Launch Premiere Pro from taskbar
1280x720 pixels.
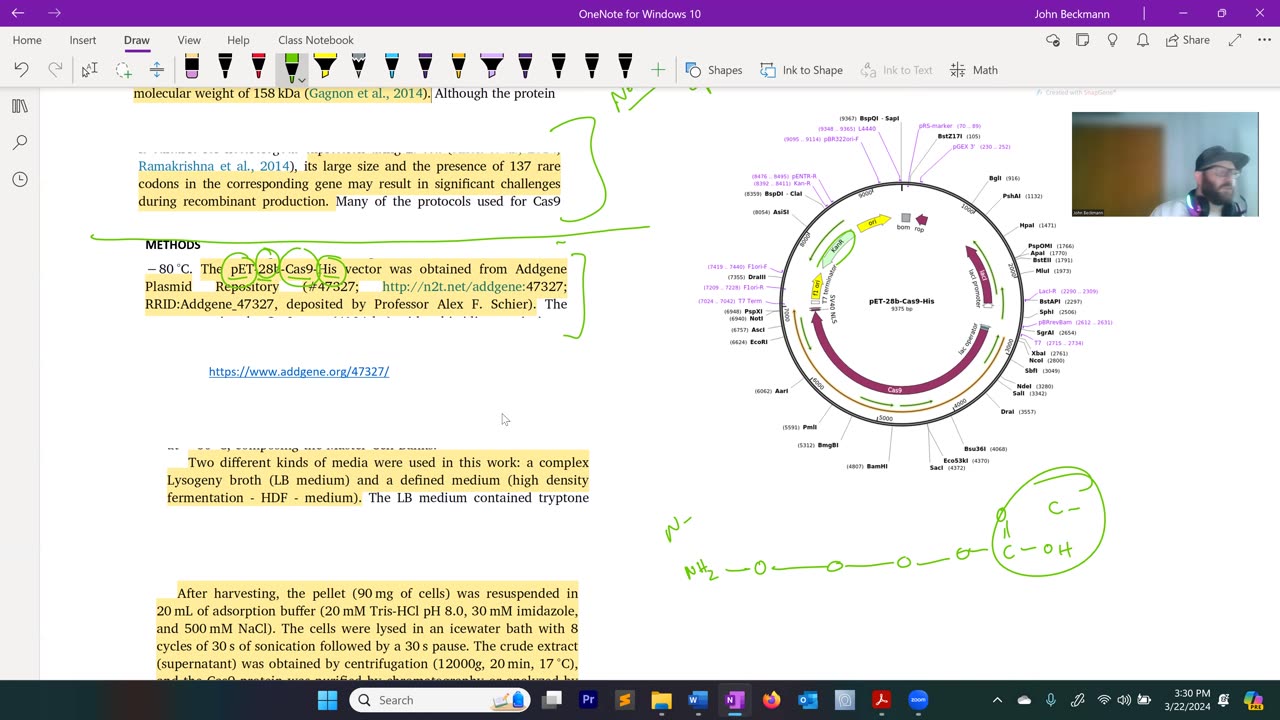coord(588,700)
